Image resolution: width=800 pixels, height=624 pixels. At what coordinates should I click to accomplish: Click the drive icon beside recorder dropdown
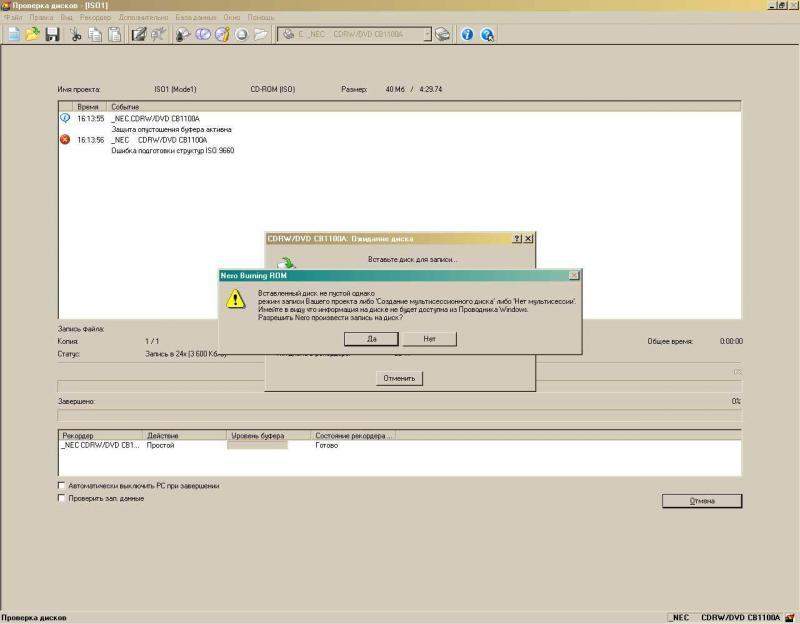click(443, 35)
